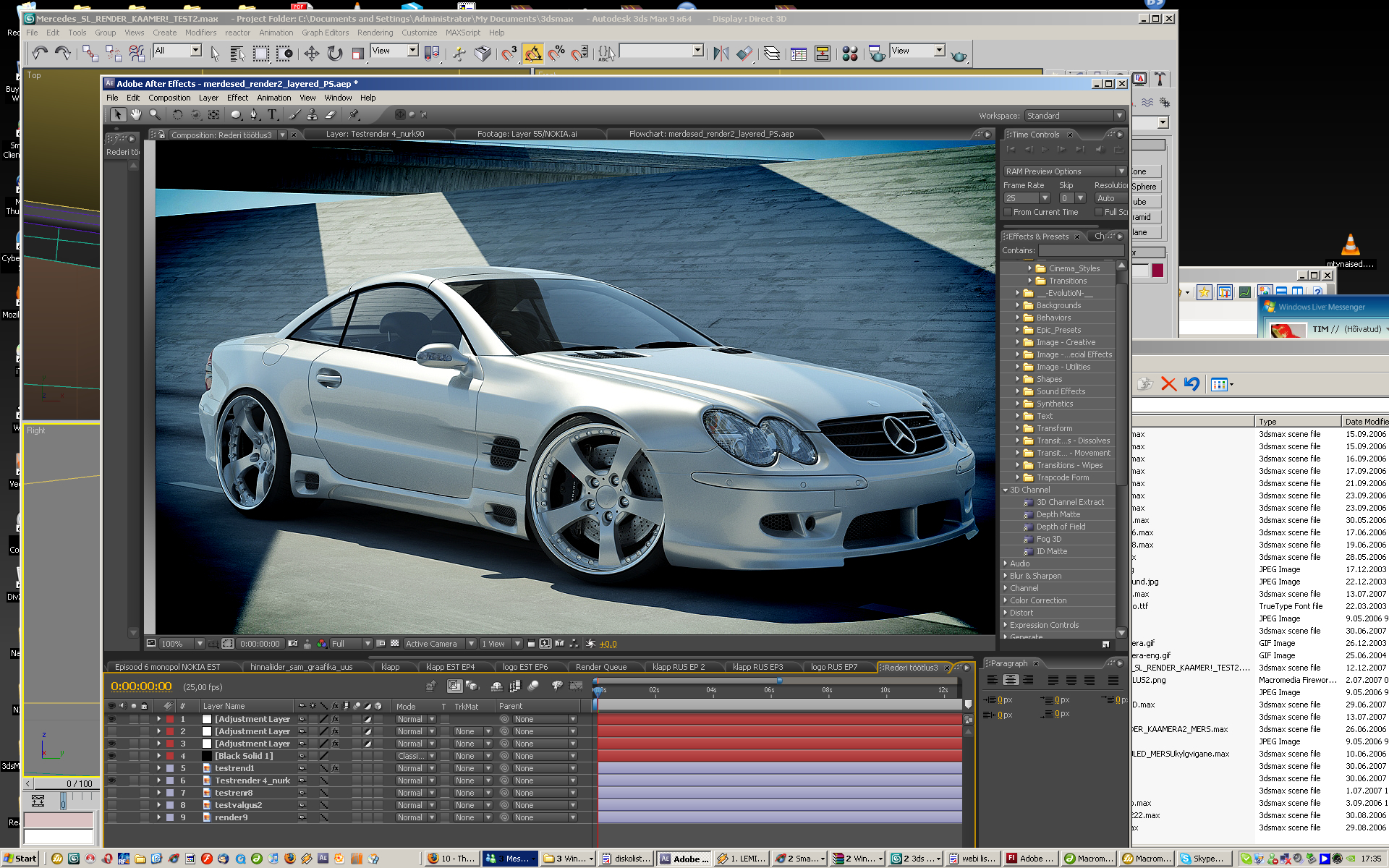Viewport: 1389px width, 868px height.
Task: Toggle visibility of layer 2 Adjustment Layer
Action: tap(111, 731)
